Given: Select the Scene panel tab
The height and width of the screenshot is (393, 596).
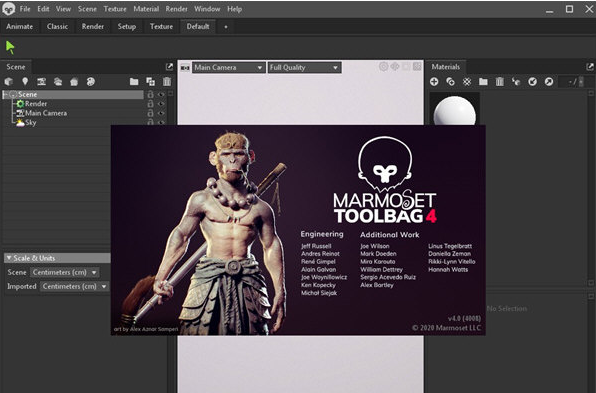Looking at the screenshot, I should 16,67.
